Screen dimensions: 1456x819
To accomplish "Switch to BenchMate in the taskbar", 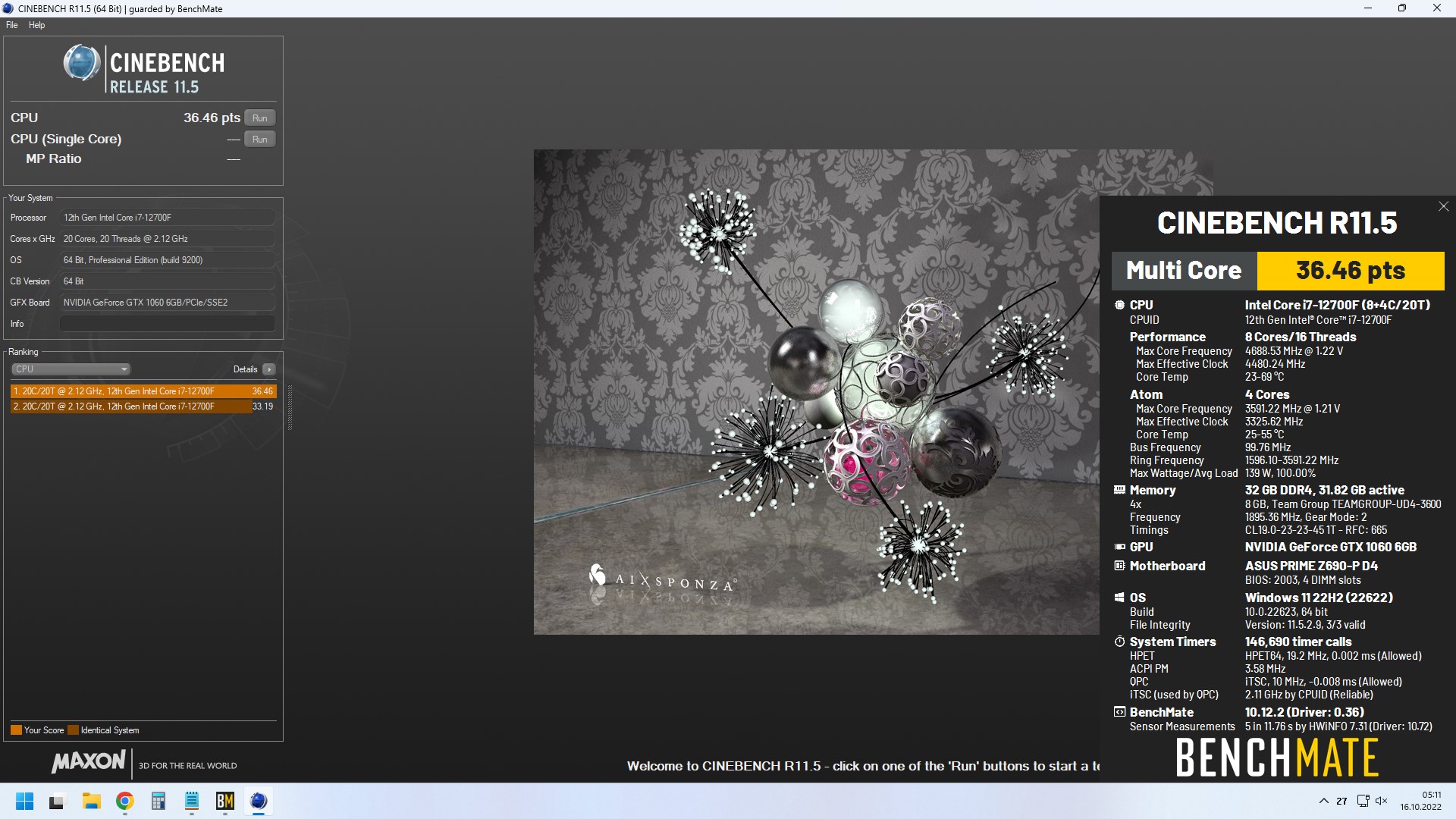I will point(224,801).
